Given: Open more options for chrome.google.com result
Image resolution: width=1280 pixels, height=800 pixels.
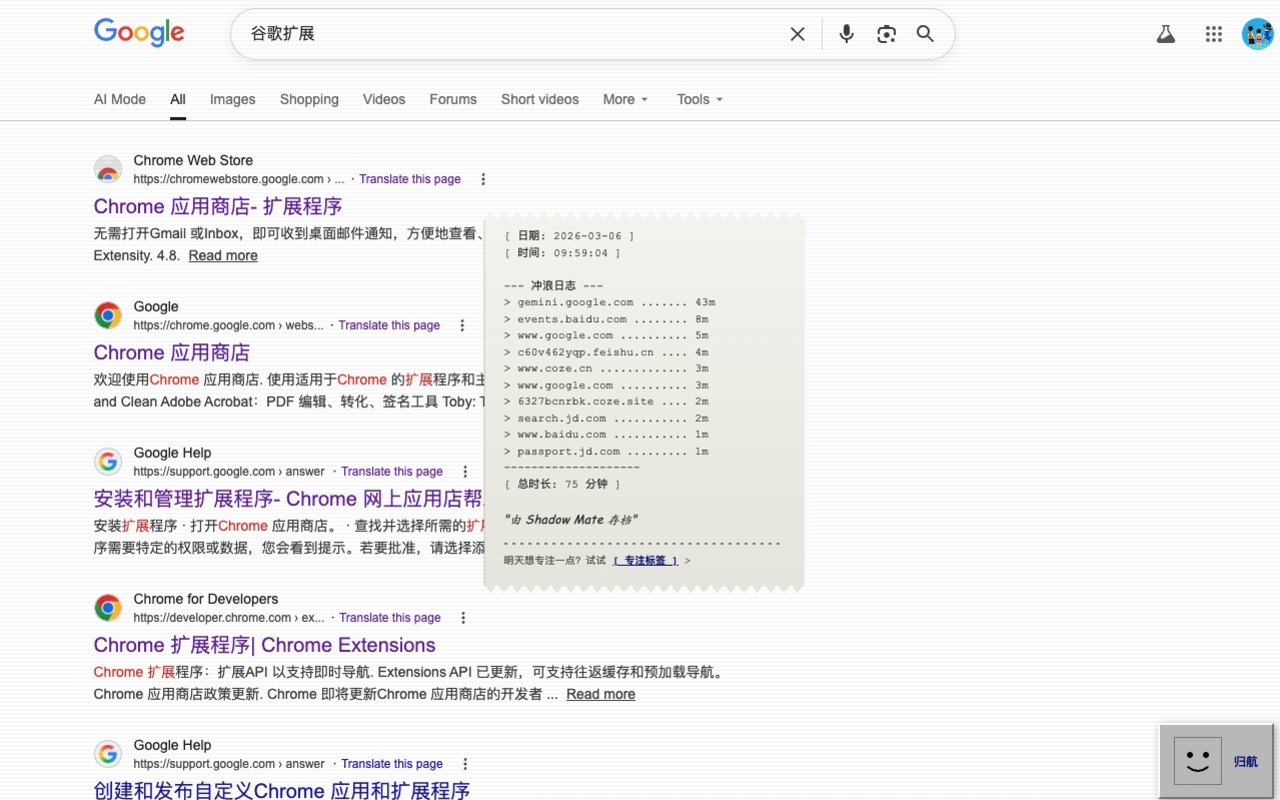Looking at the screenshot, I should (462, 325).
